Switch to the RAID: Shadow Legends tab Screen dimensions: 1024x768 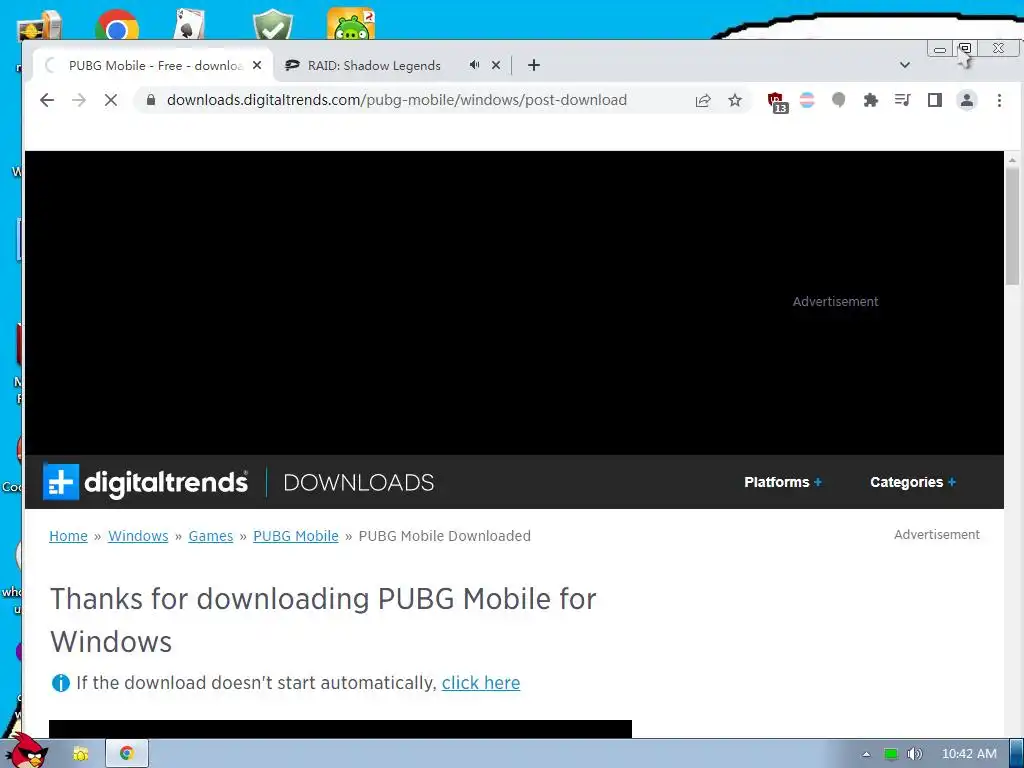pyautogui.click(x=374, y=65)
